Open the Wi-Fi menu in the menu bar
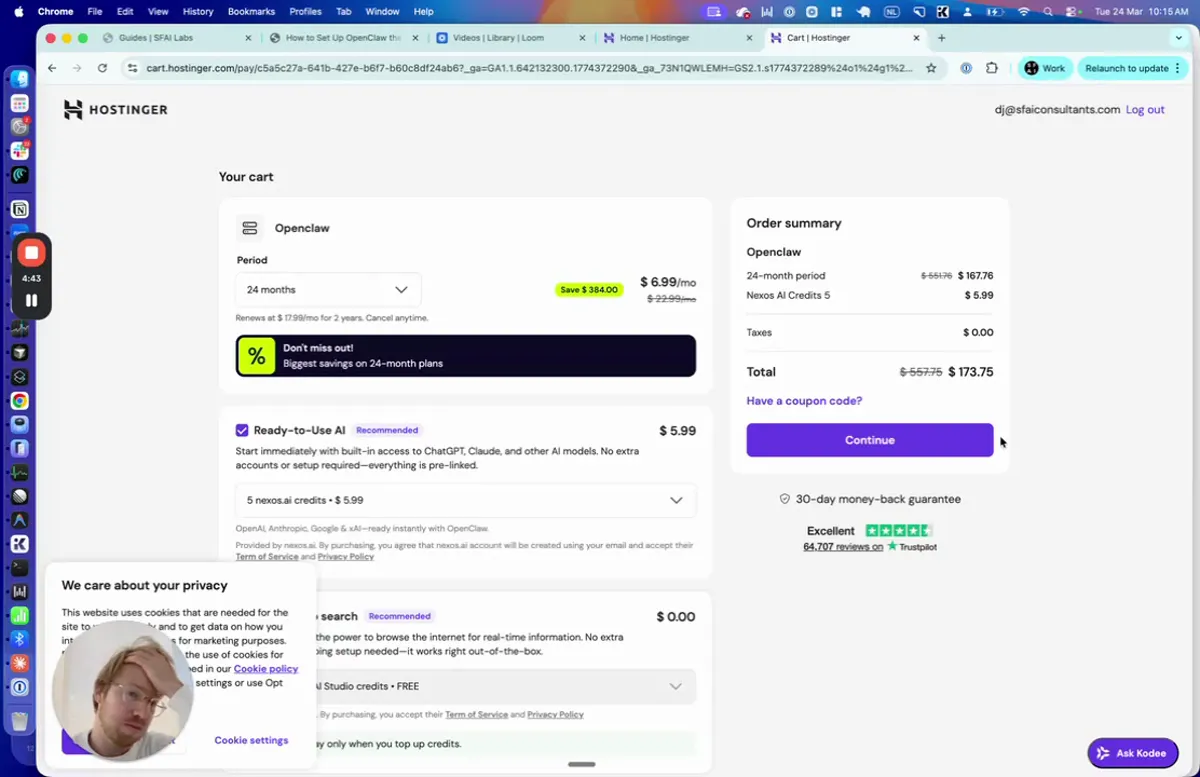Viewport: 1200px width, 777px height. pos(1023,11)
